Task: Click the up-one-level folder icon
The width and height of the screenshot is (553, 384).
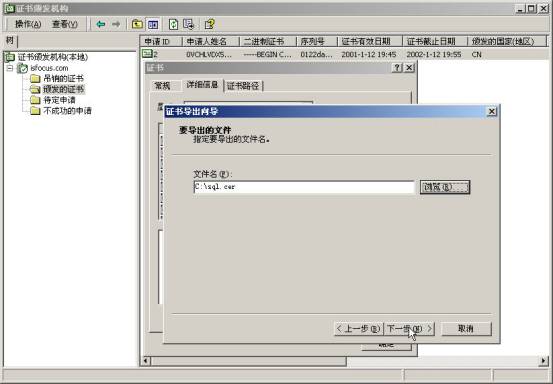Action: click(137, 24)
